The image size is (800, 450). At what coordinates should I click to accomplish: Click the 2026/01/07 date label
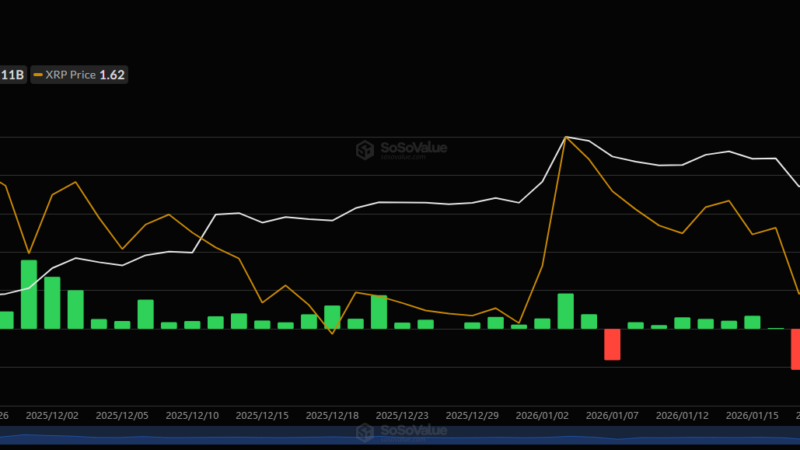612,416
